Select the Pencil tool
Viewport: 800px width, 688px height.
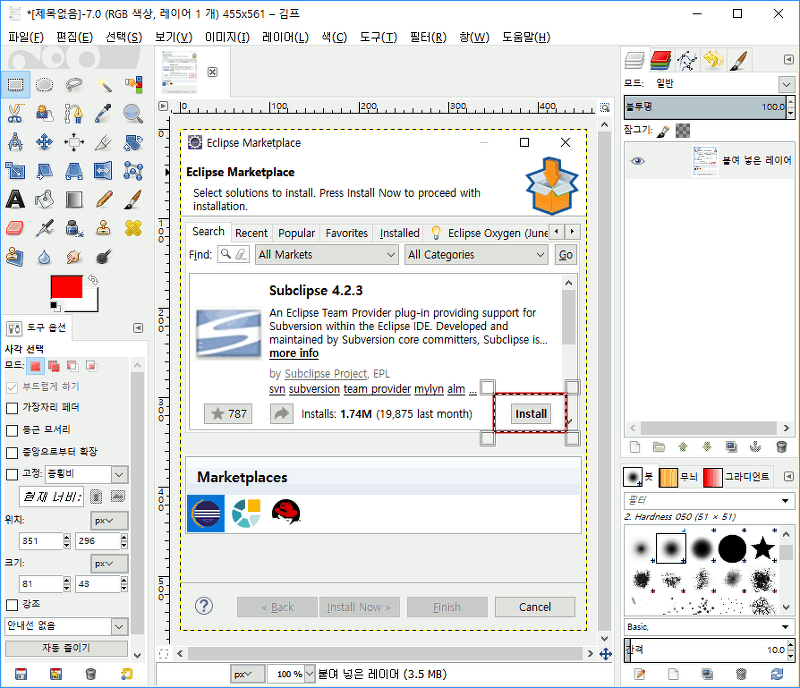pyautogui.click(x=104, y=200)
